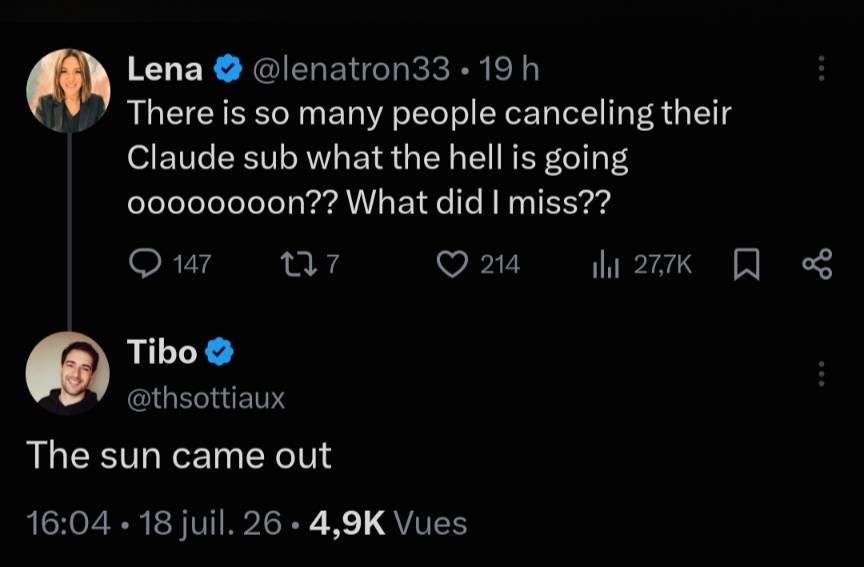The width and height of the screenshot is (864, 567).
Task: View analytics for Lena's tweet
Action: (x=606, y=264)
